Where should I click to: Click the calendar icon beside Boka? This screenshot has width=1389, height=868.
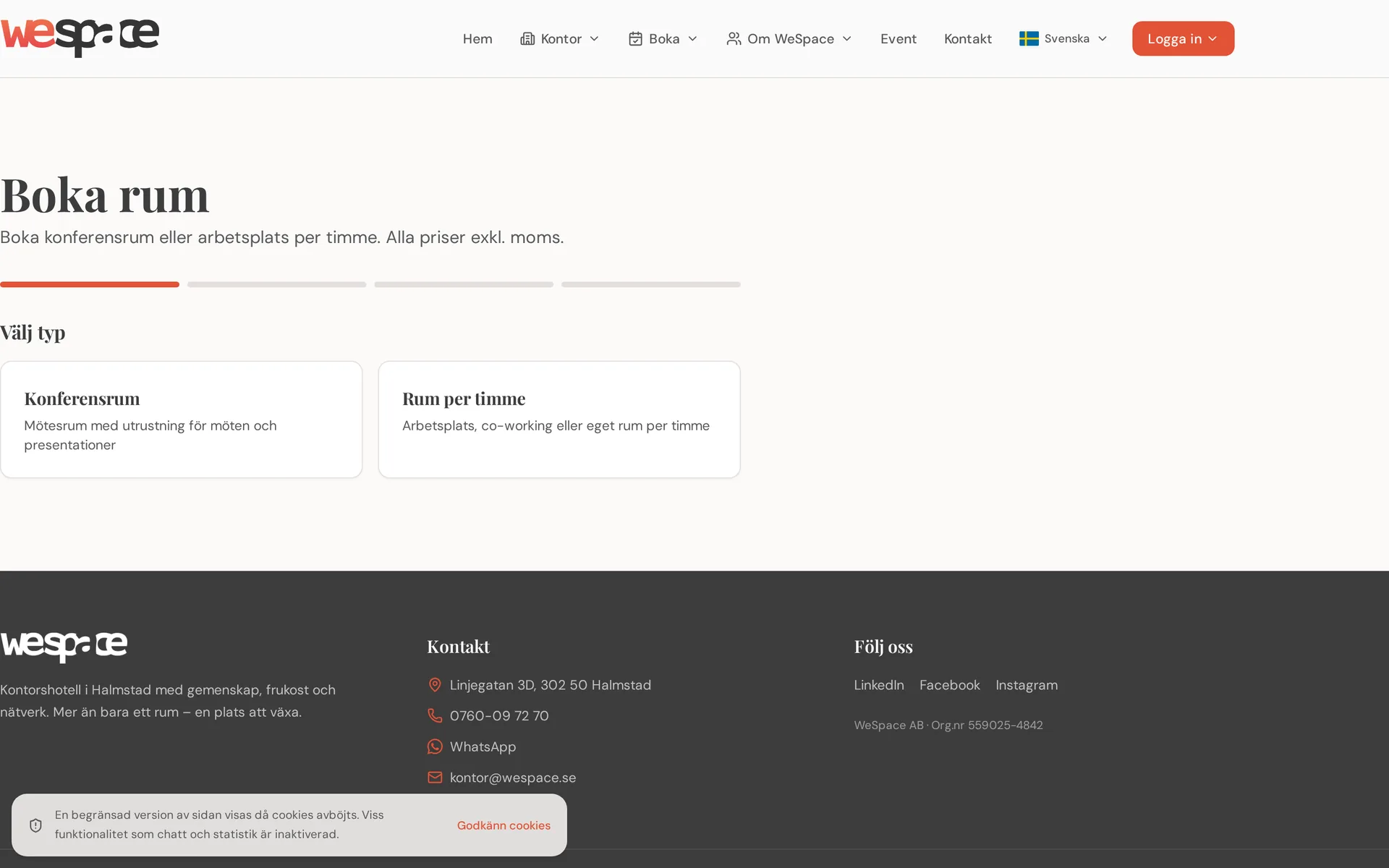click(635, 38)
